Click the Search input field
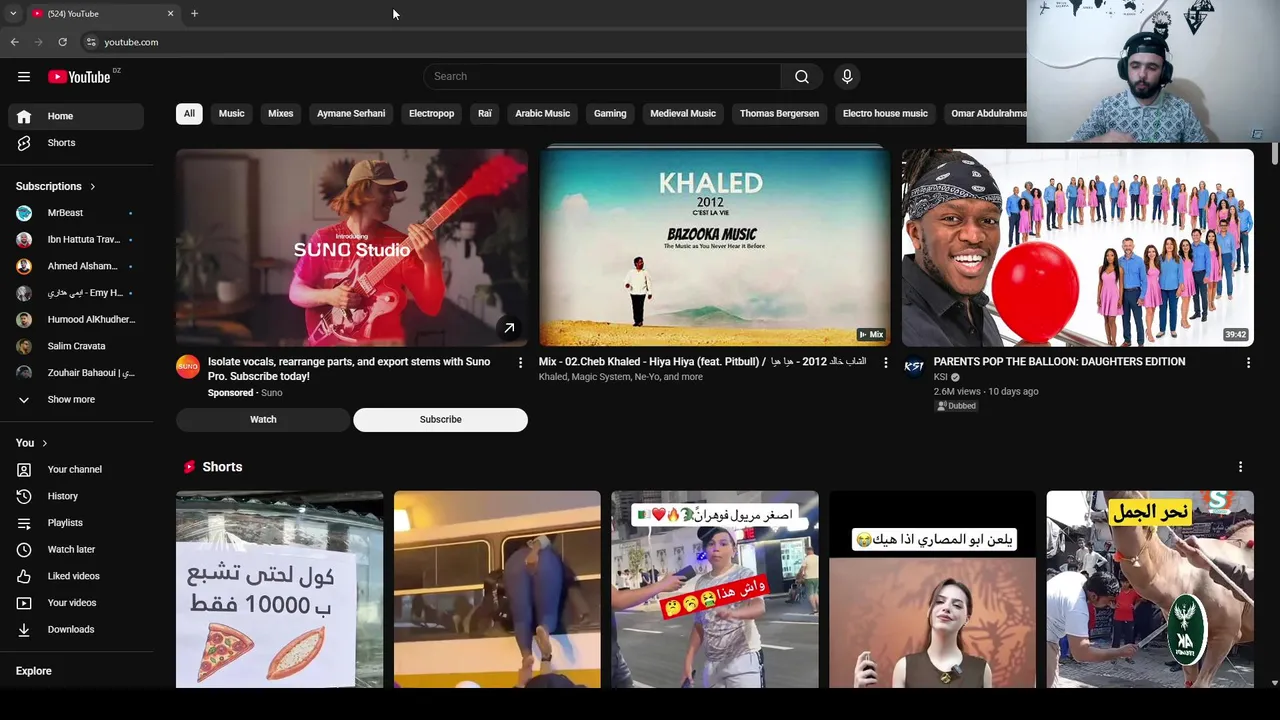 pos(602,77)
